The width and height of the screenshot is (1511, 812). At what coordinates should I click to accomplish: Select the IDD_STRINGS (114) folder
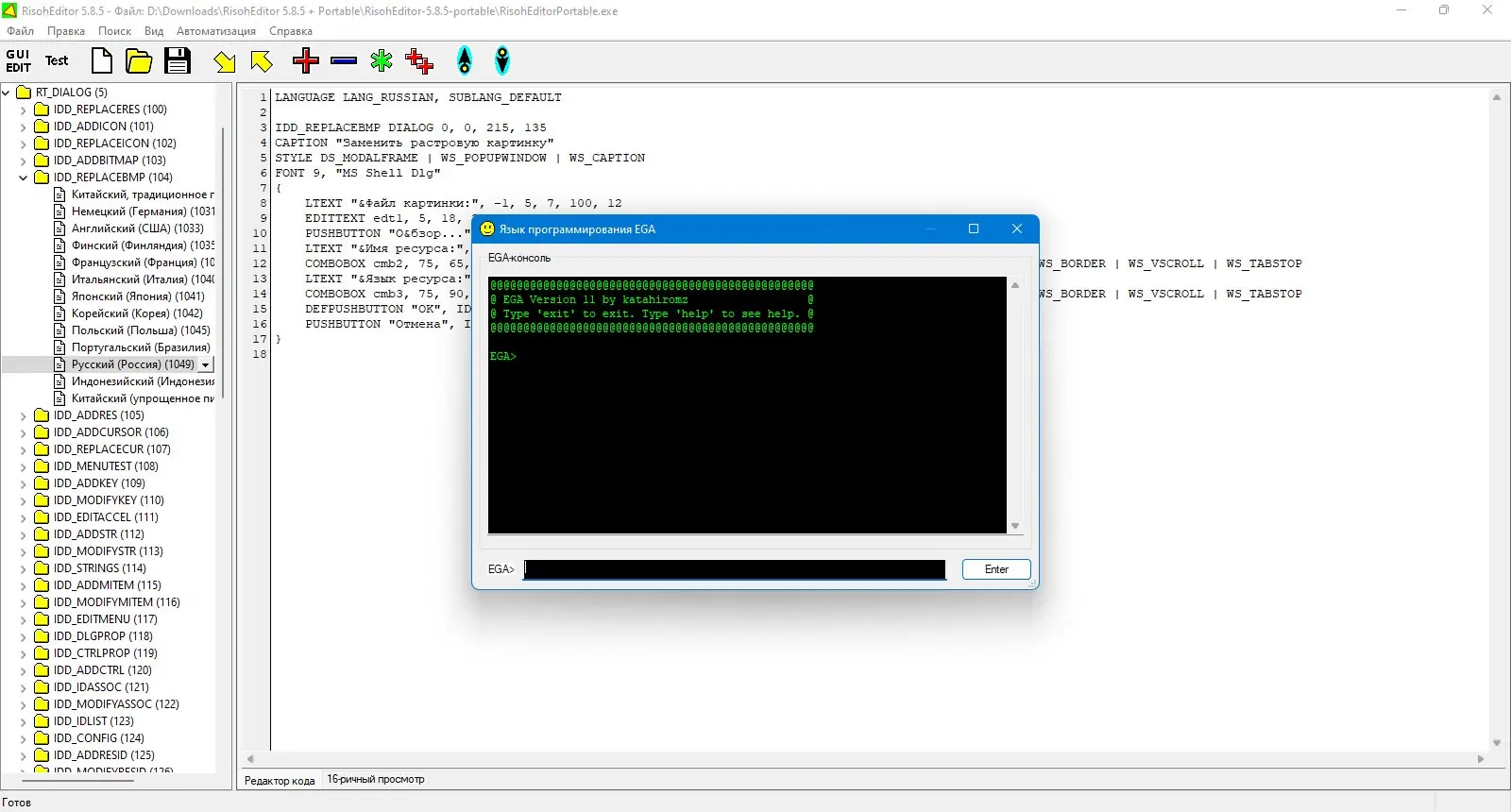(x=99, y=568)
